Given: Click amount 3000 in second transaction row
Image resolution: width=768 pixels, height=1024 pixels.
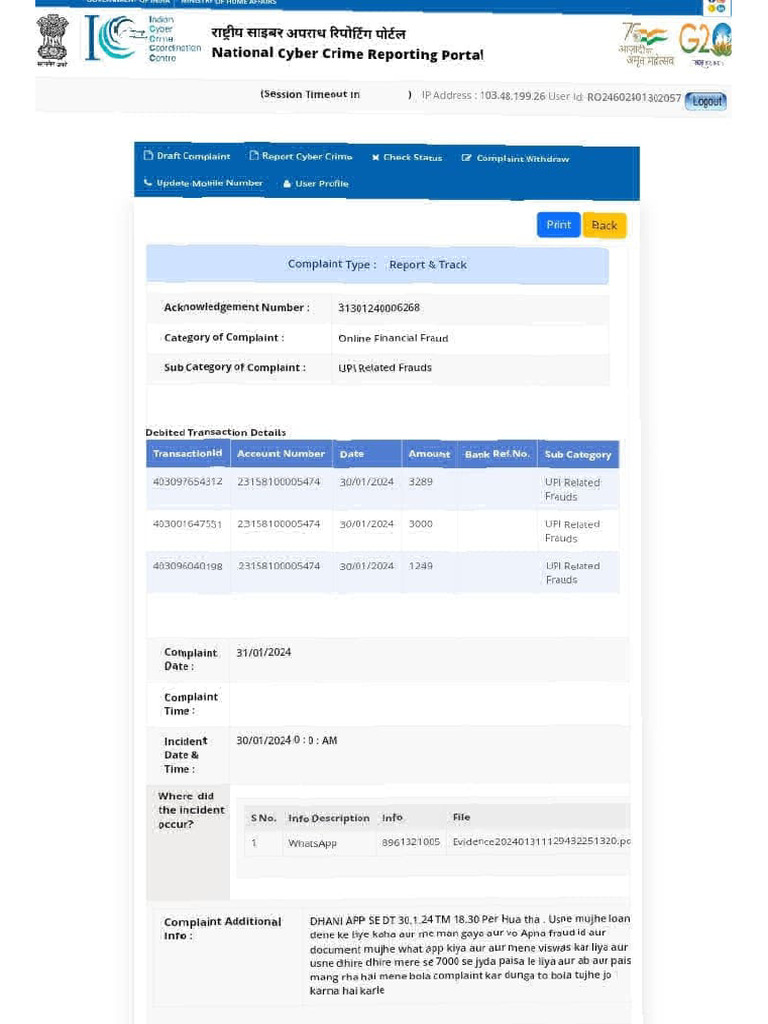Looking at the screenshot, I should (x=421, y=524).
